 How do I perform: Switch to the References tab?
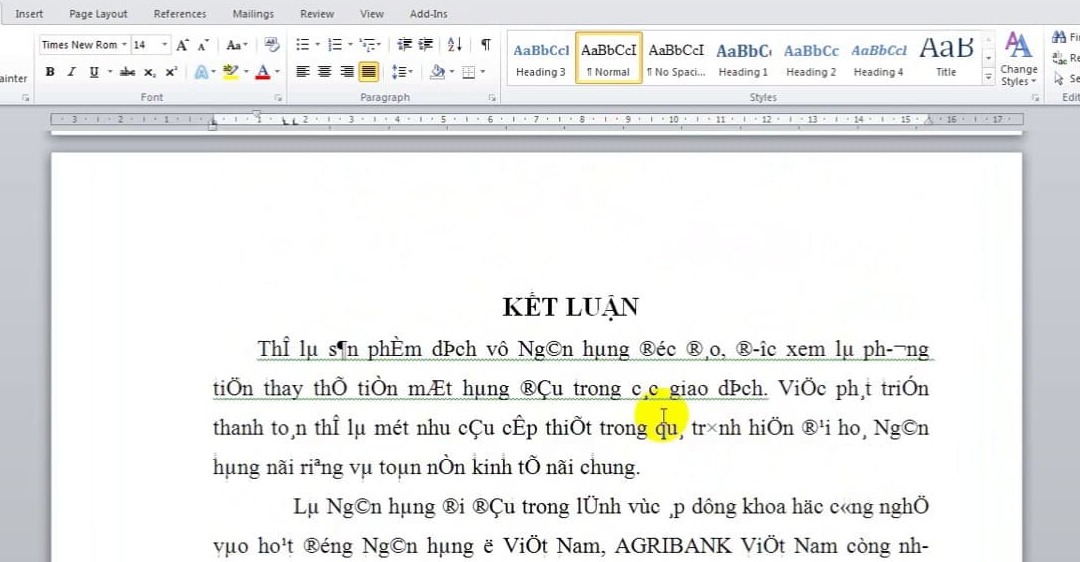click(180, 14)
